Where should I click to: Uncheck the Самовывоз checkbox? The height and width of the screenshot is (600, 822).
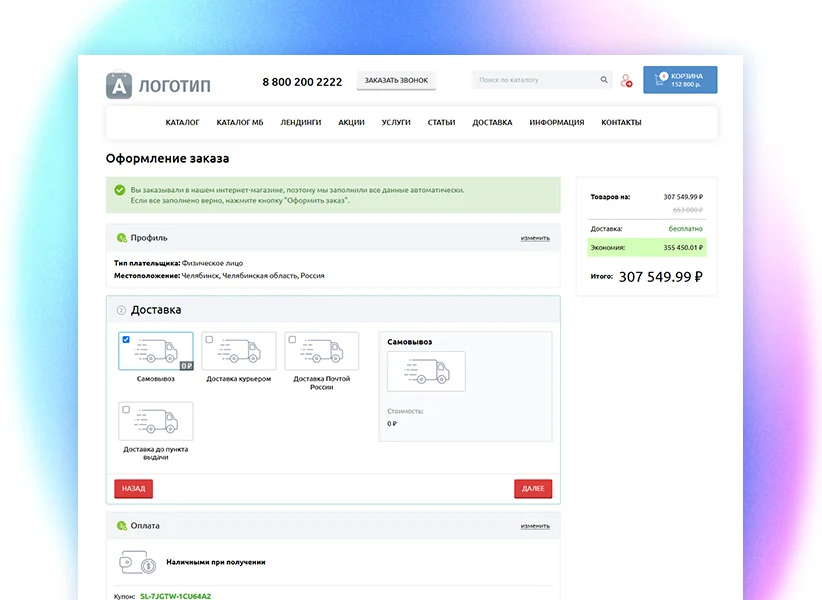click(x=126, y=340)
